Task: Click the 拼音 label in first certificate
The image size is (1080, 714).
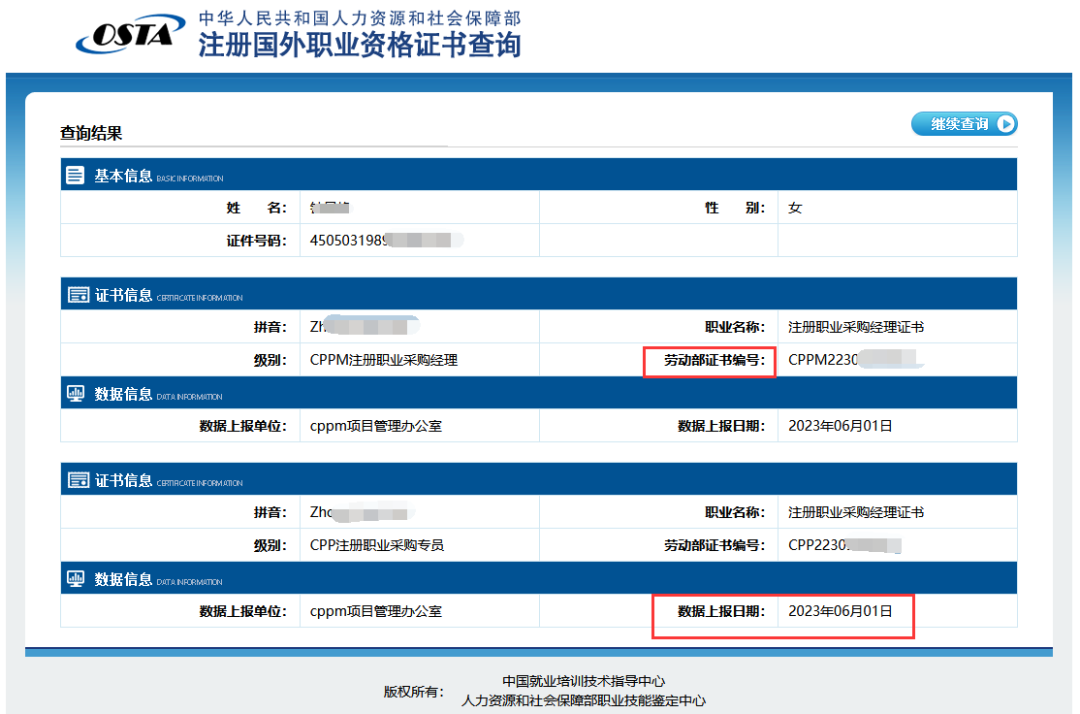Action: pos(270,327)
